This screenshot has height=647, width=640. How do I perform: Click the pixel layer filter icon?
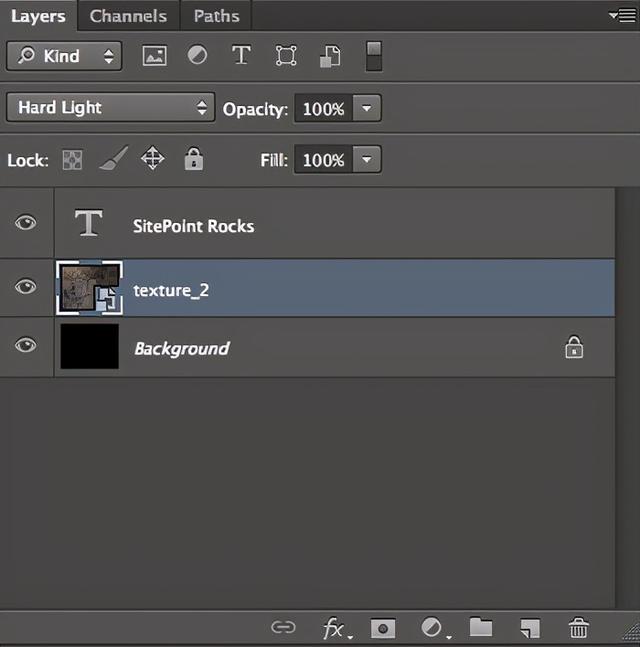[154, 56]
